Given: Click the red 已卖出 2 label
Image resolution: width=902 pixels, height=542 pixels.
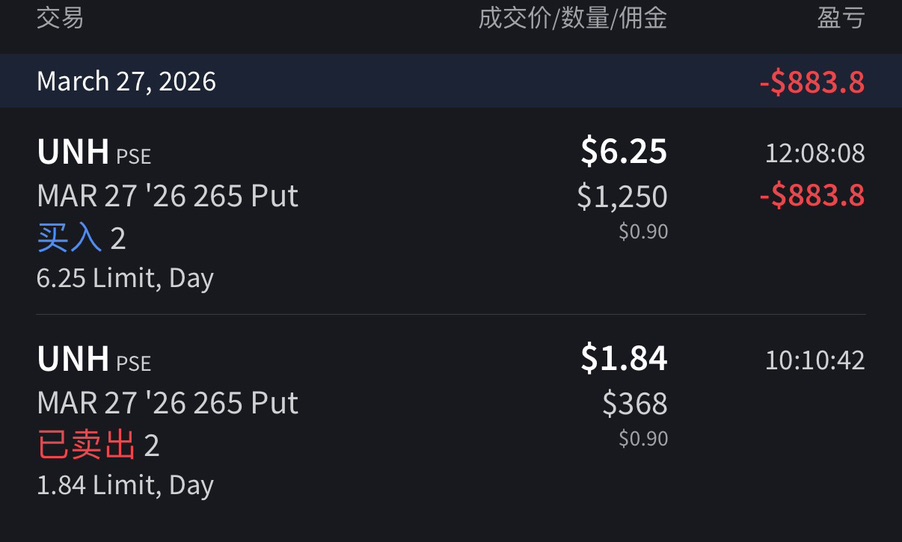Looking at the screenshot, I should click(98, 445).
